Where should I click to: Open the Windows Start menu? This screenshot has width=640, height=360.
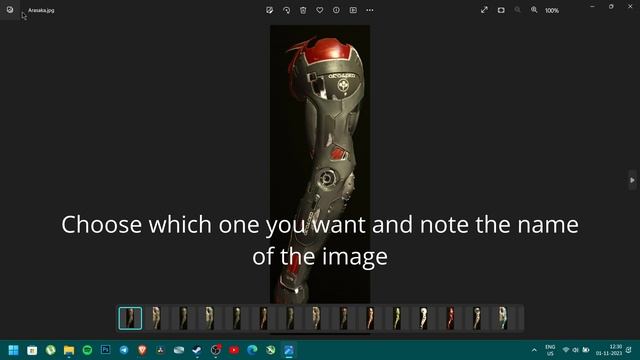point(13,350)
